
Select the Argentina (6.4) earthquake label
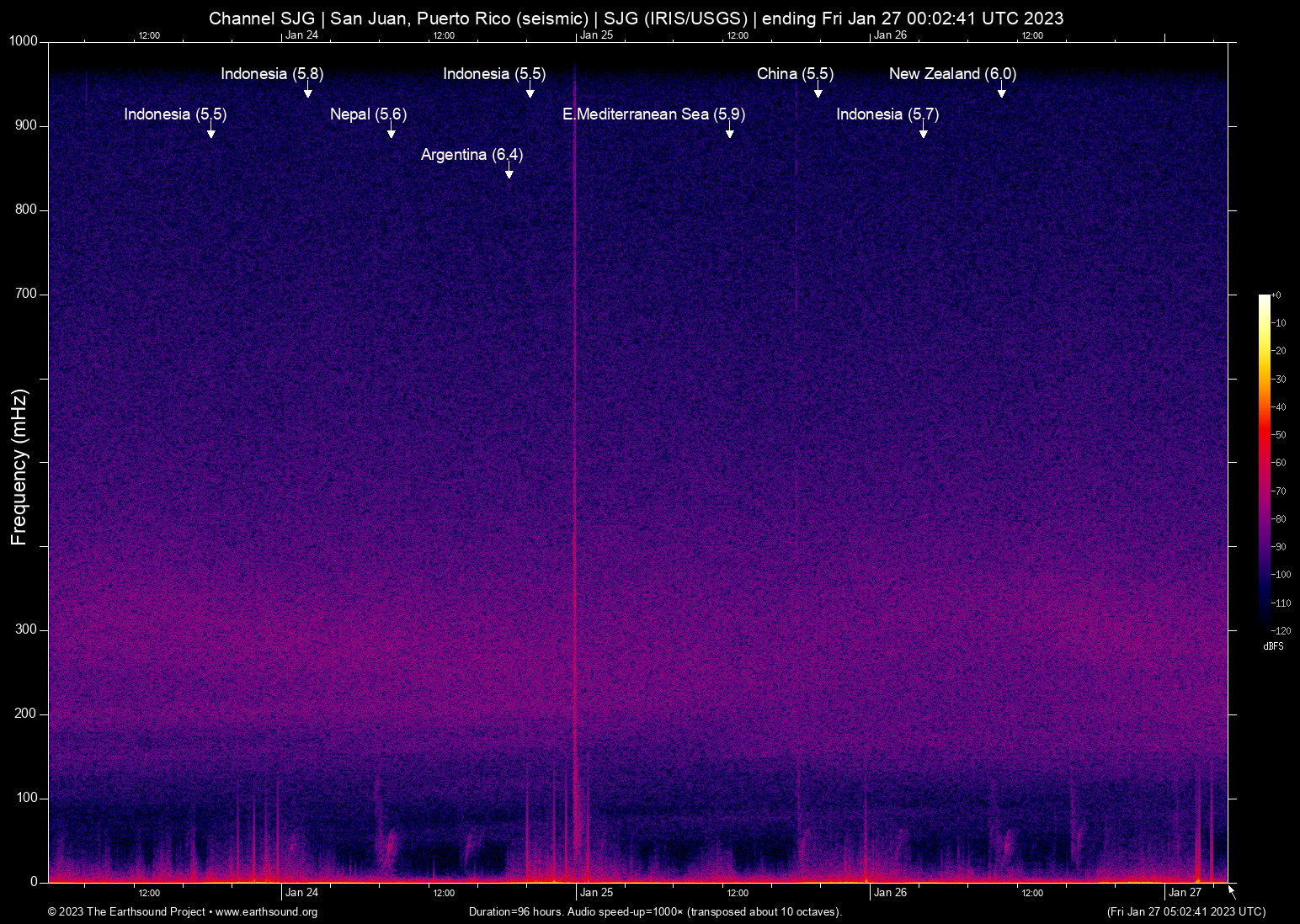tap(472, 155)
